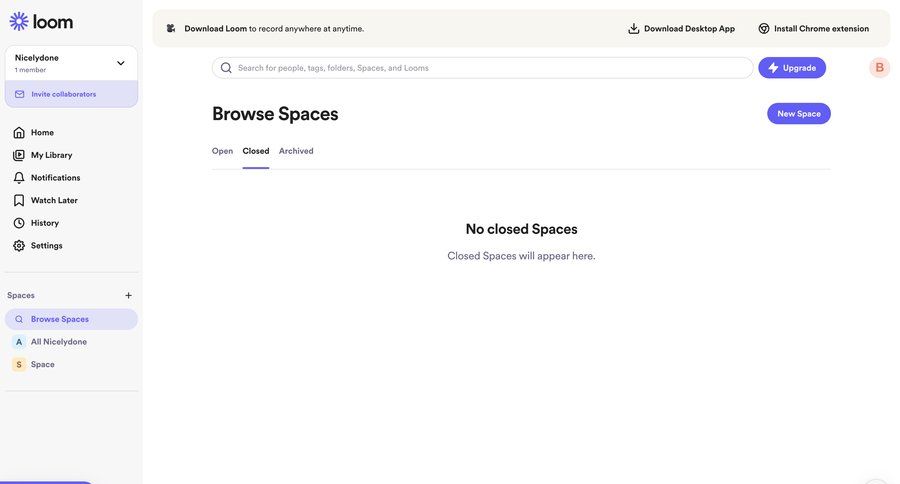Add a Space with plus icon

[x=128, y=296]
